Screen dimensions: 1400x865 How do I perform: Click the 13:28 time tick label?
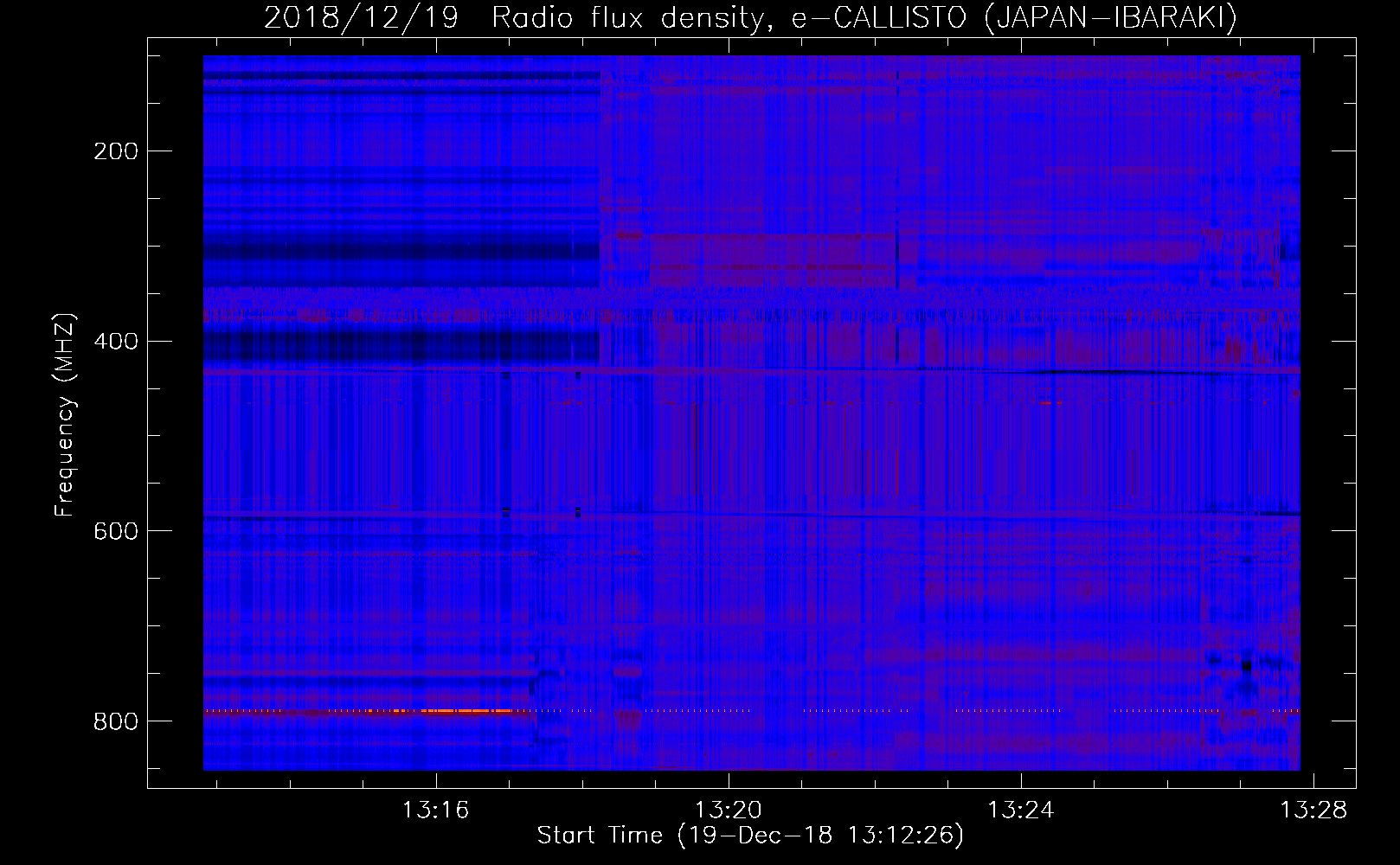tap(1313, 811)
